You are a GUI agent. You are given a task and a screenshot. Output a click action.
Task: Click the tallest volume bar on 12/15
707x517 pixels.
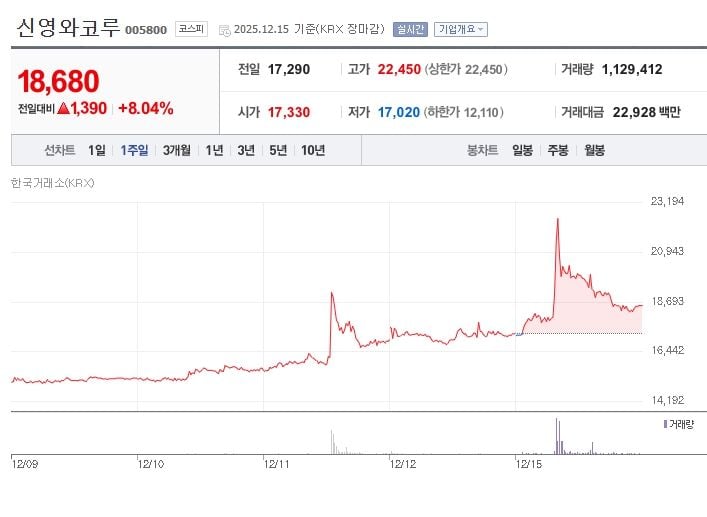tap(557, 436)
